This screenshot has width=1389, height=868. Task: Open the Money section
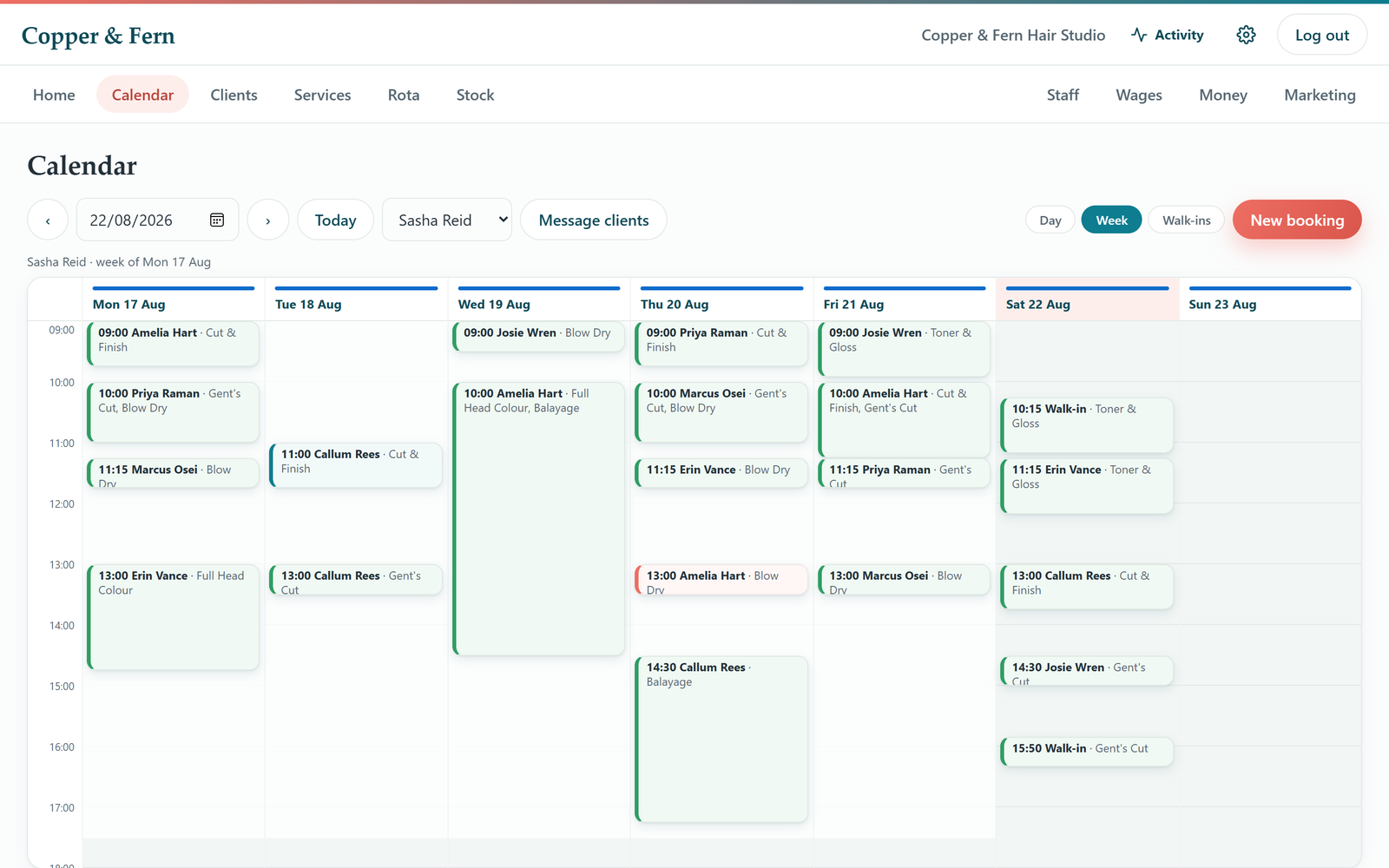pos(1223,95)
